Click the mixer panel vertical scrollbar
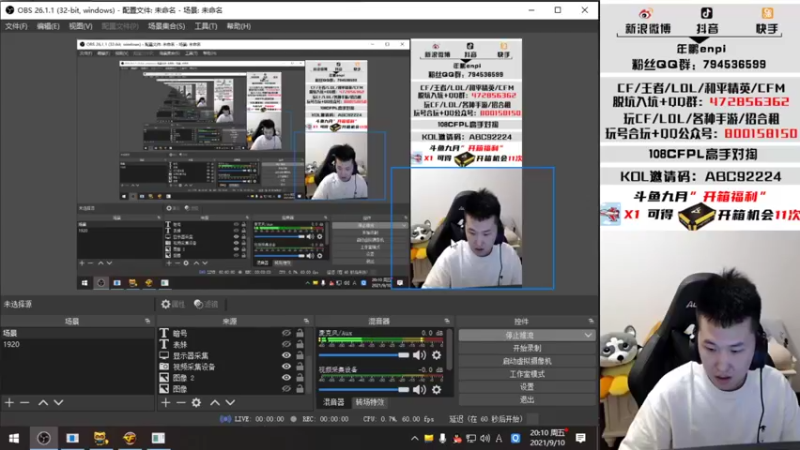 pyautogui.click(x=449, y=349)
